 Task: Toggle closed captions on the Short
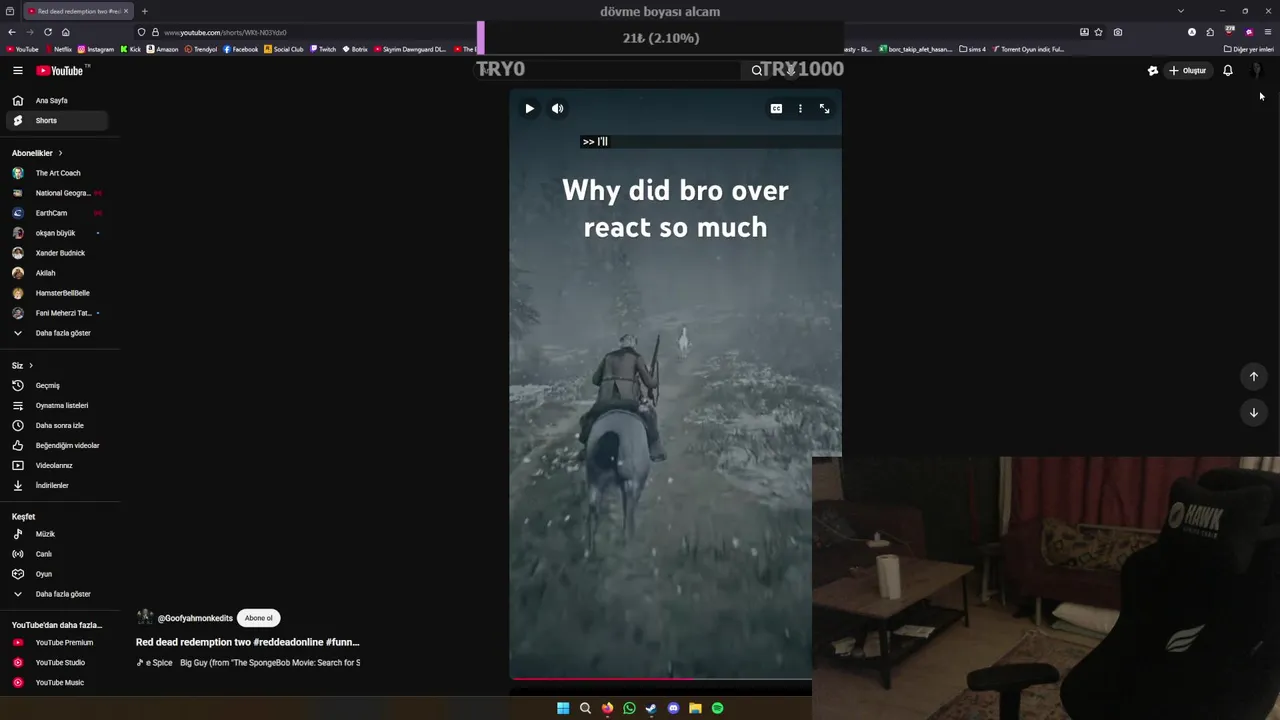pos(776,108)
